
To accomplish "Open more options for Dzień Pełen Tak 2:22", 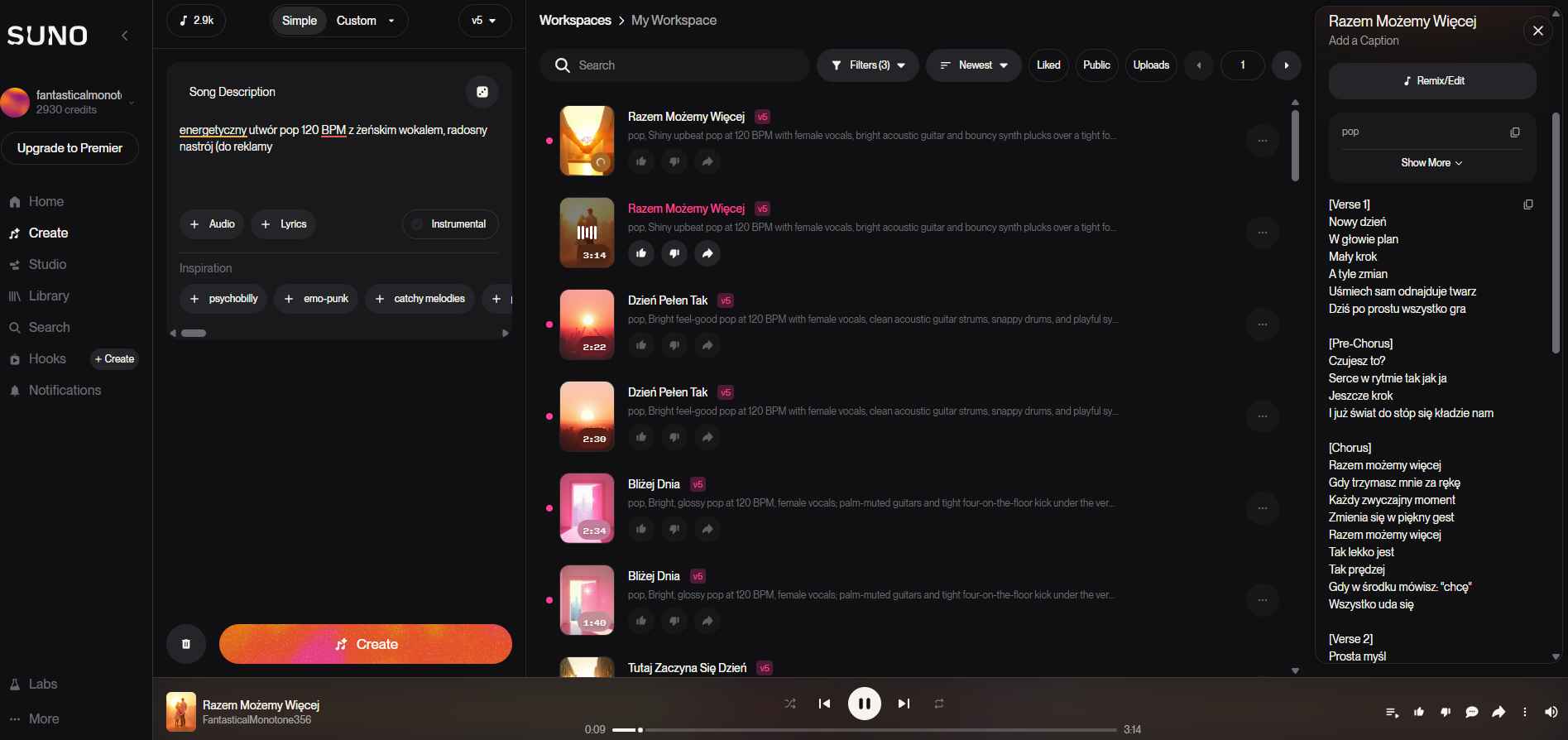I will (1263, 324).
